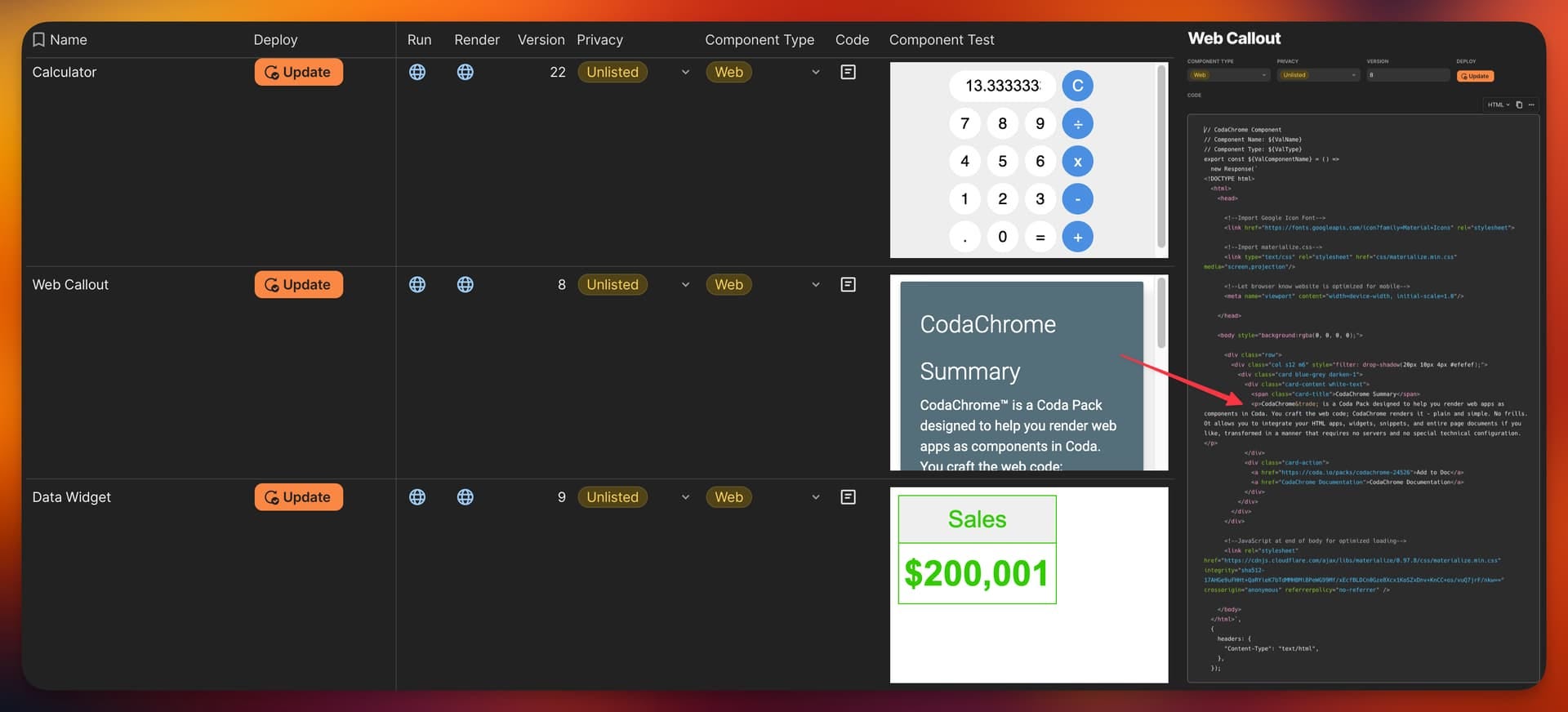
Task: Click the 0 key on the calculator
Action: coord(1003,237)
